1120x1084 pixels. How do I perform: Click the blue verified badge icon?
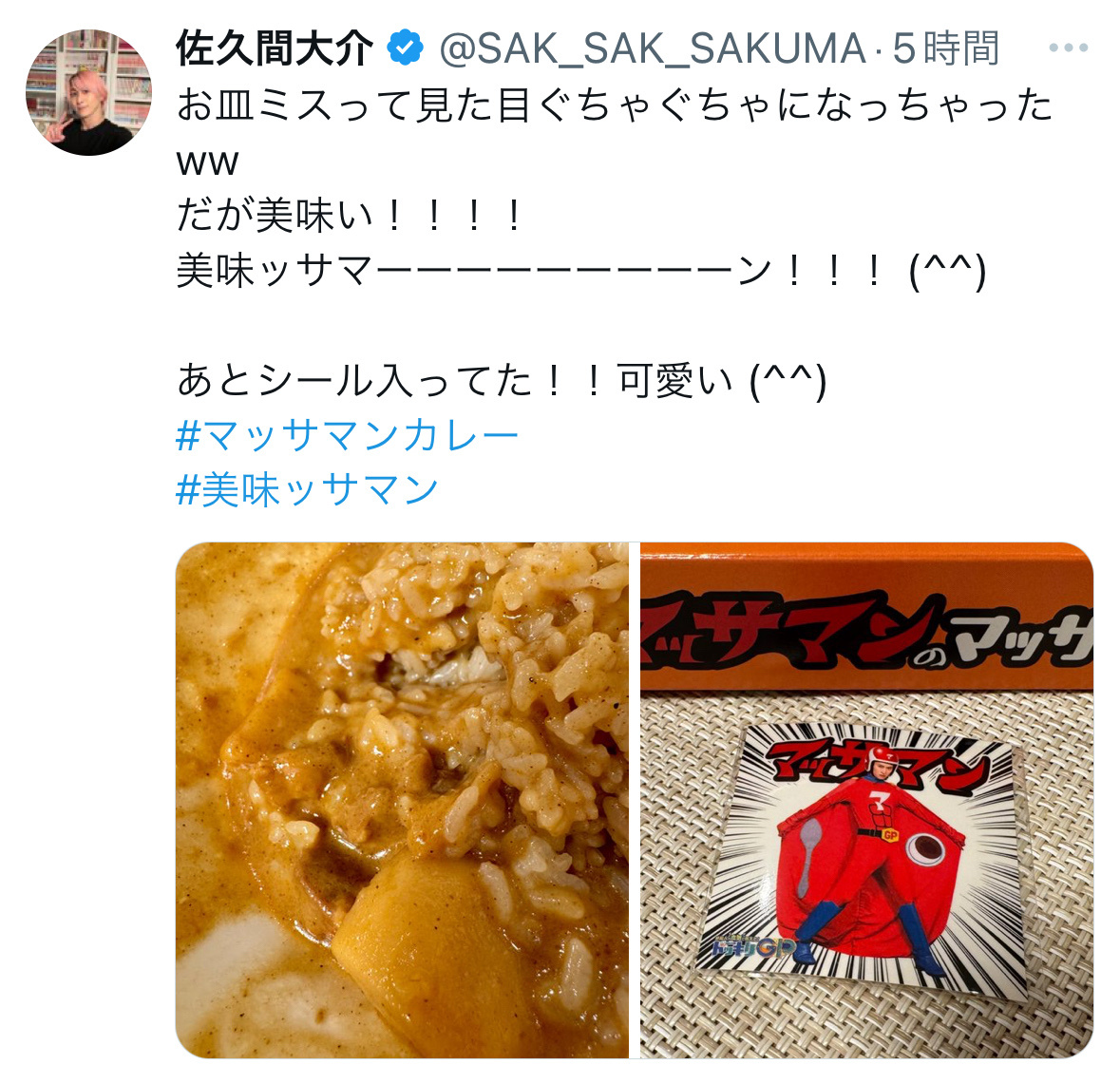point(405,48)
